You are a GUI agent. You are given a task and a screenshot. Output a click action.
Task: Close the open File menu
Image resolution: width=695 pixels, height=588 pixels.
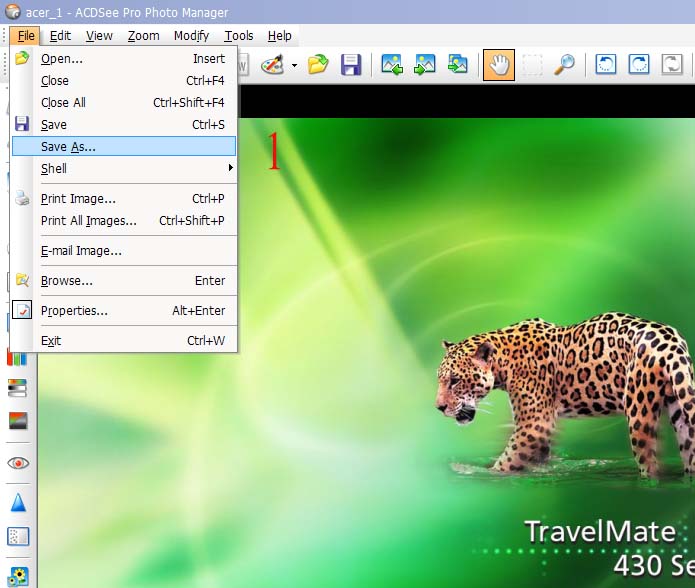click(x=25, y=35)
